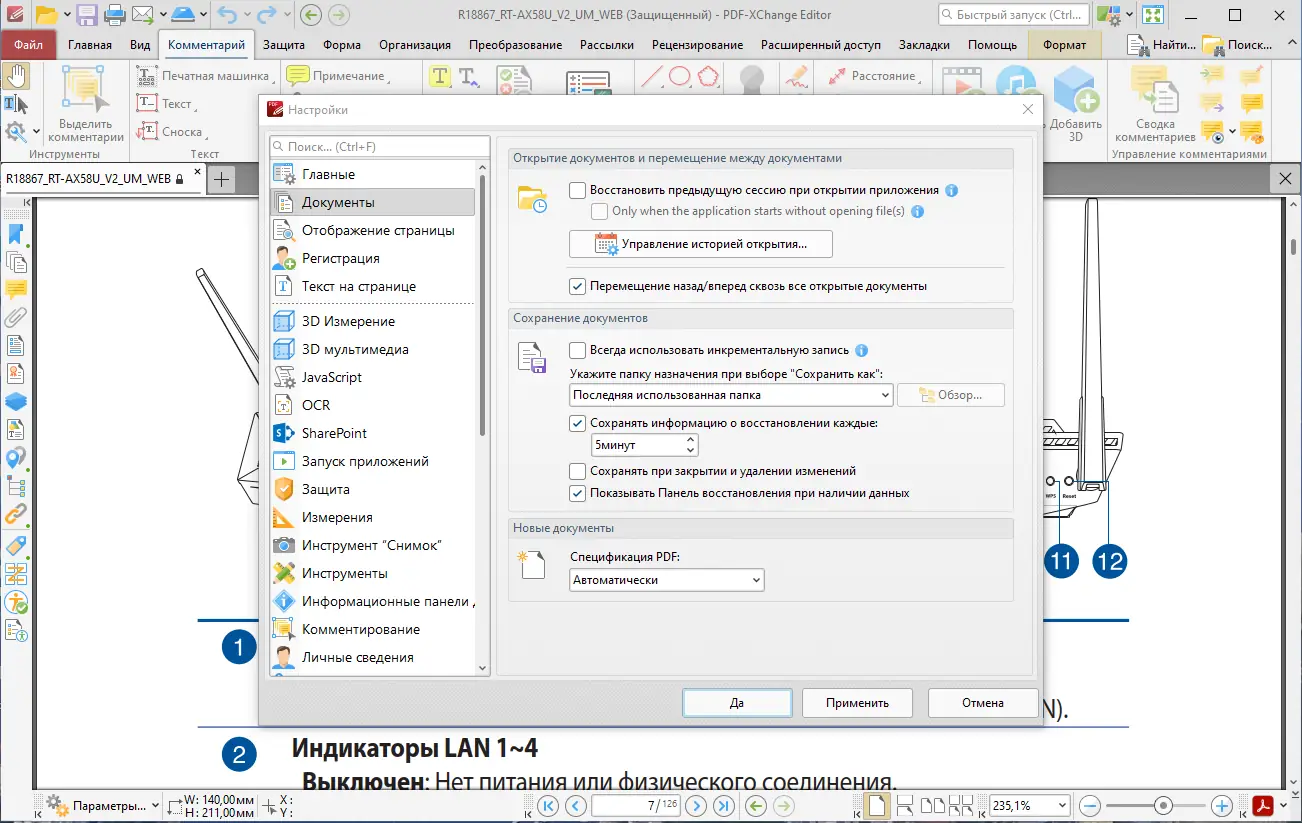Viewport: 1302px width, 823px height.
Task: Toggle showing the Recovery panel checkbox
Action: click(x=577, y=493)
